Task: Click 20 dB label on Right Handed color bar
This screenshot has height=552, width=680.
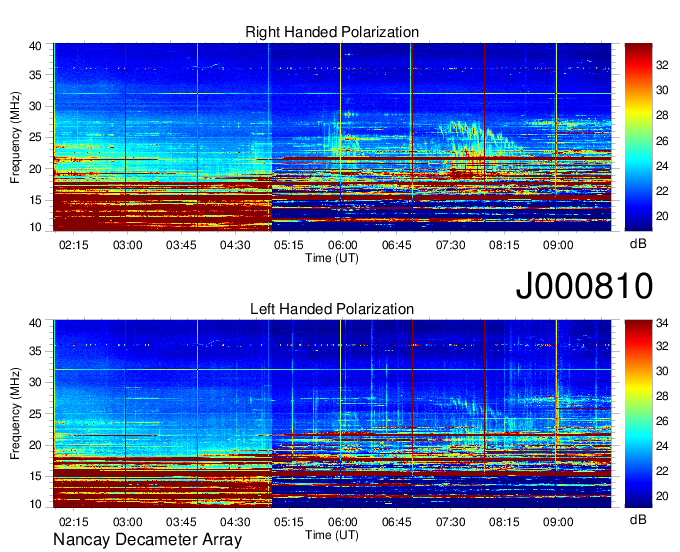Action: pos(662,216)
